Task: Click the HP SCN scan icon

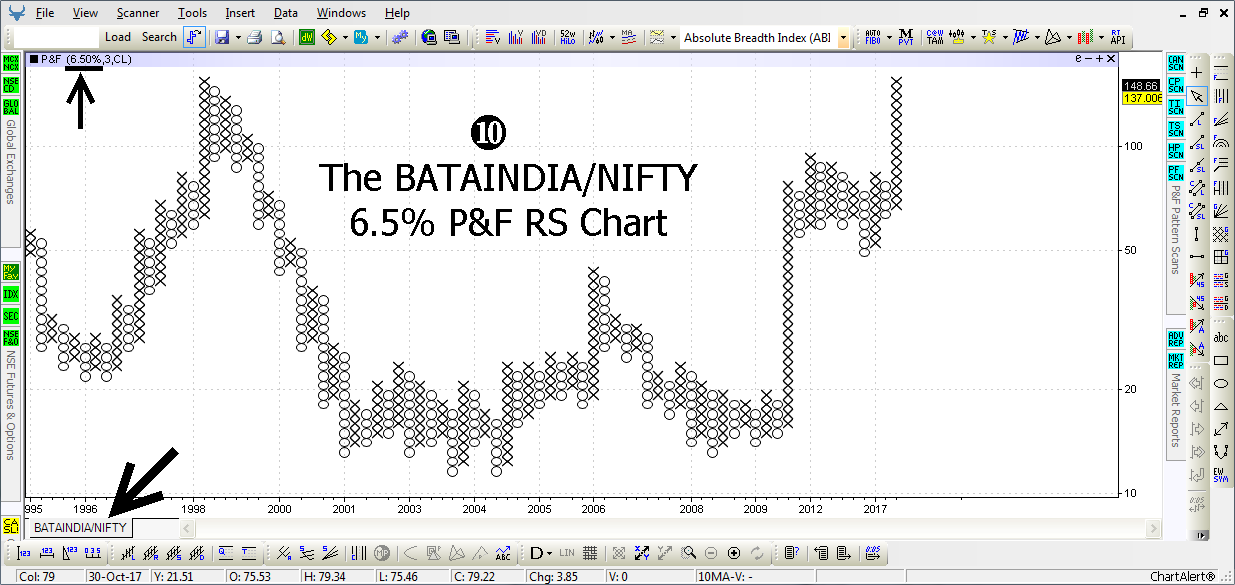Action: tap(1175, 151)
